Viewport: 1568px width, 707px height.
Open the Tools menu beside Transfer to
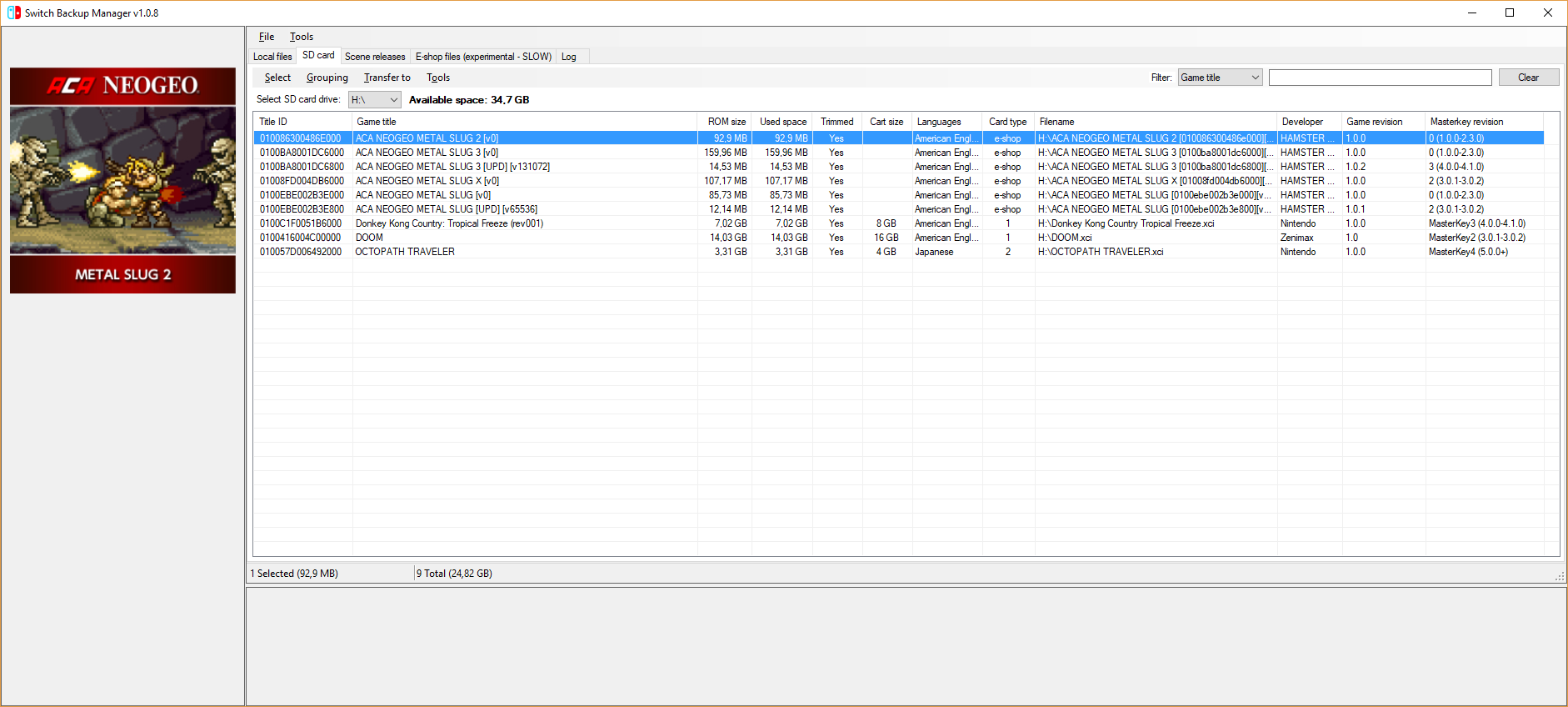(438, 78)
